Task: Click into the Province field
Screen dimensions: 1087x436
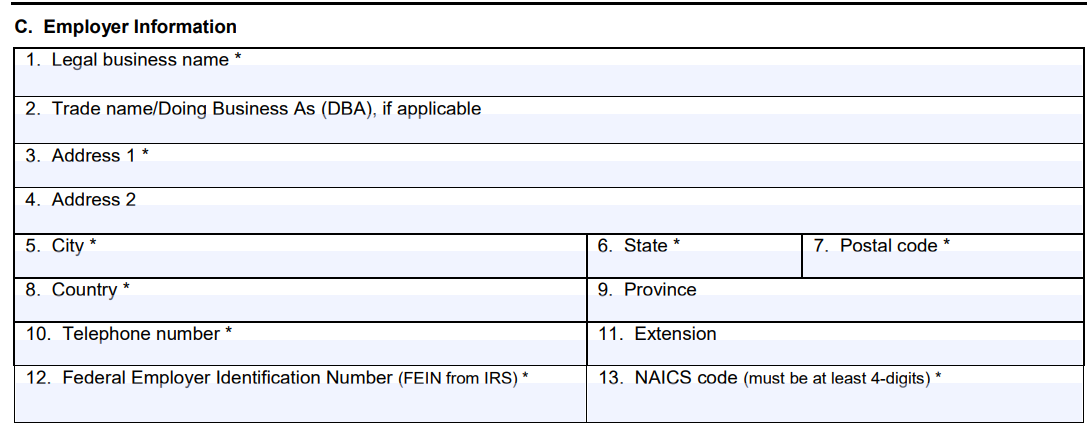Action: [x=835, y=309]
